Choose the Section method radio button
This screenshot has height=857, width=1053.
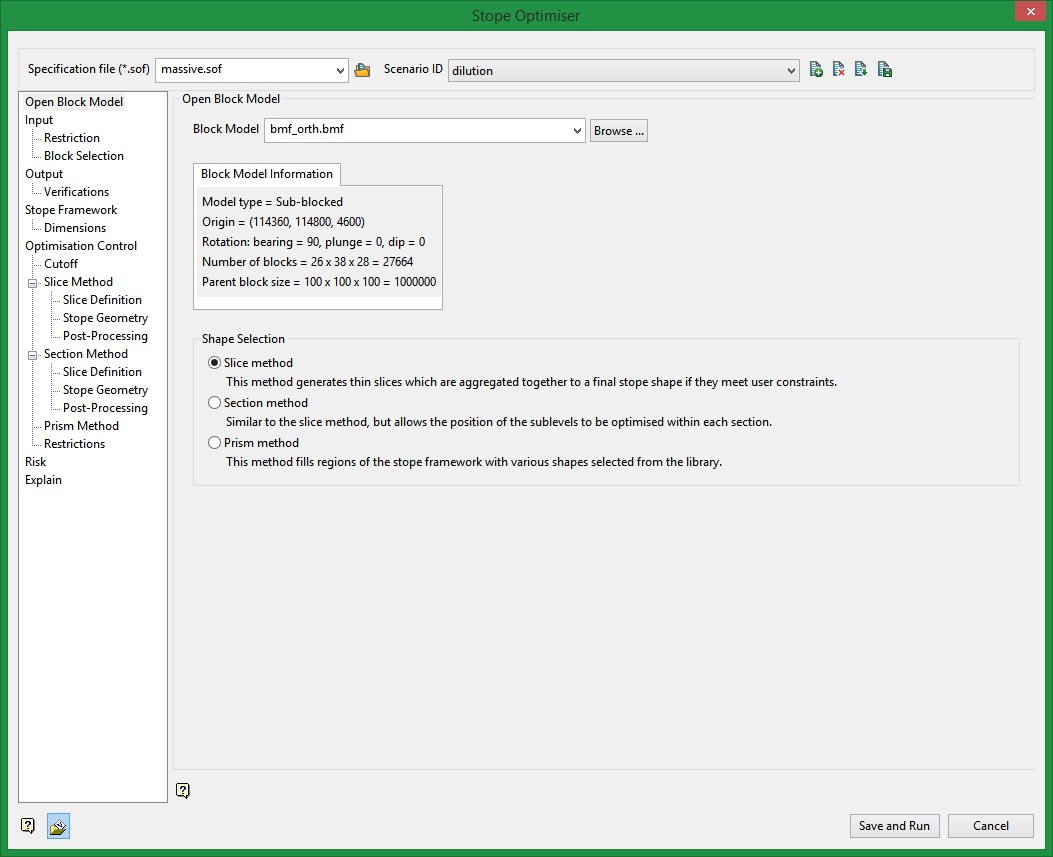point(214,403)
